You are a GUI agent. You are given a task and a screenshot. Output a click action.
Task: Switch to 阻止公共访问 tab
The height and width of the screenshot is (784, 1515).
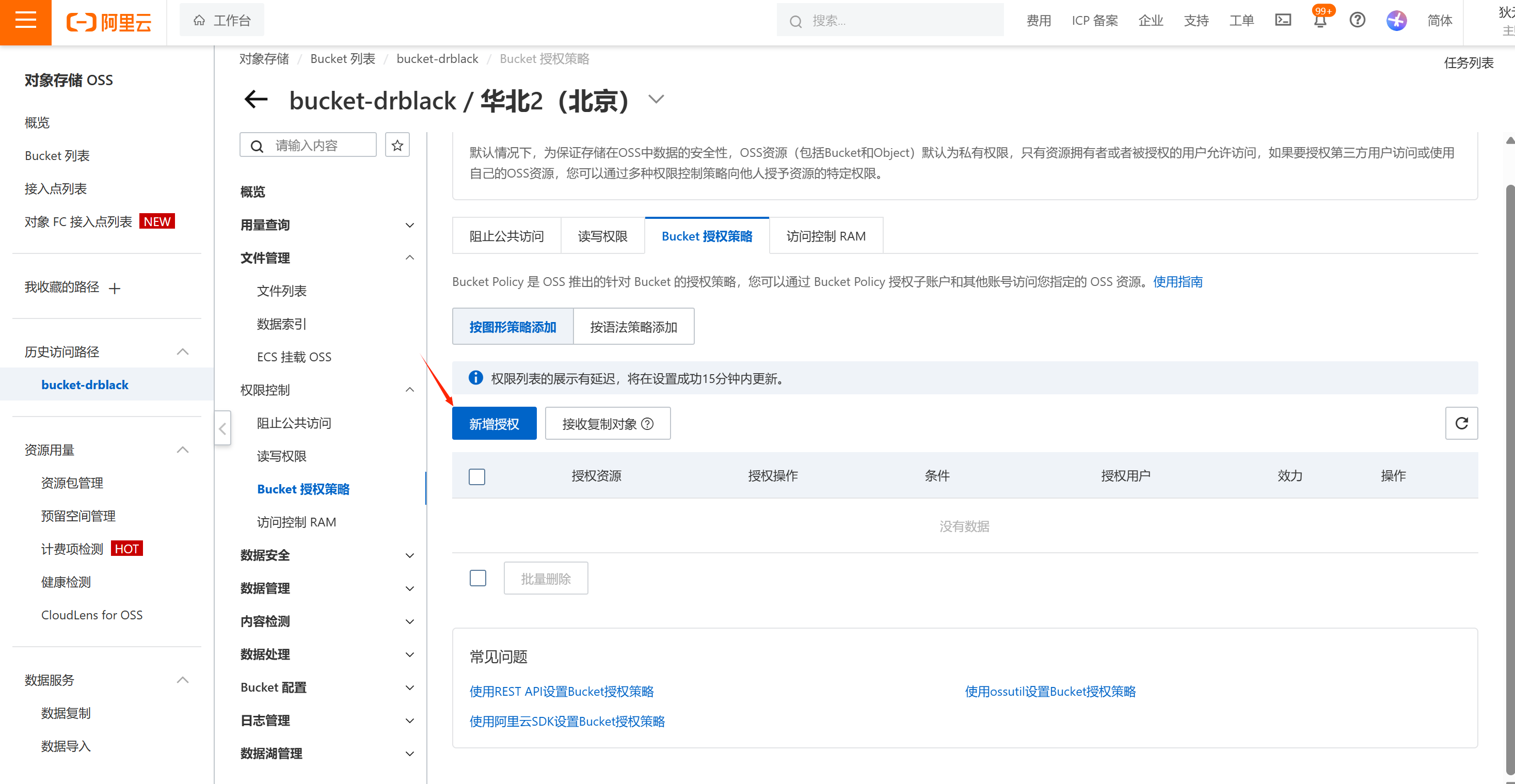[506, 236]
